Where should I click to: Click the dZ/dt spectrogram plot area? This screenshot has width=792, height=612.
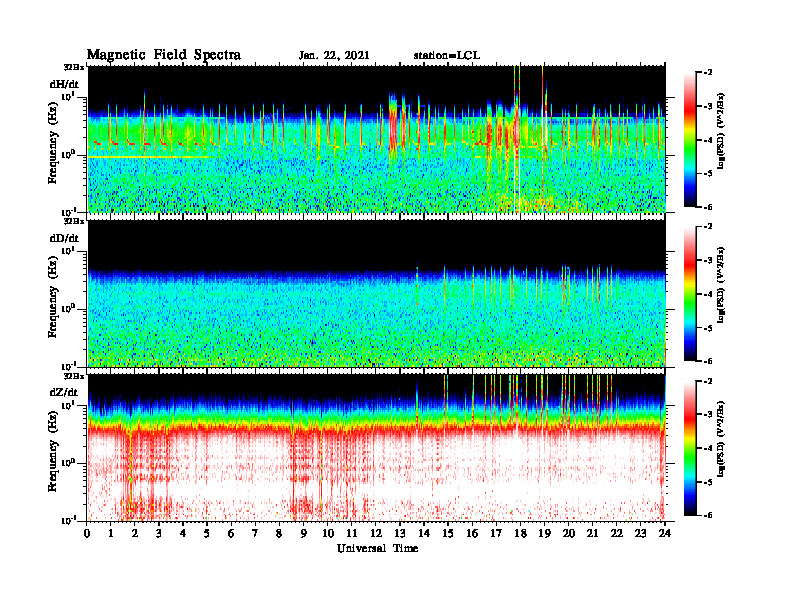[377, 448]
